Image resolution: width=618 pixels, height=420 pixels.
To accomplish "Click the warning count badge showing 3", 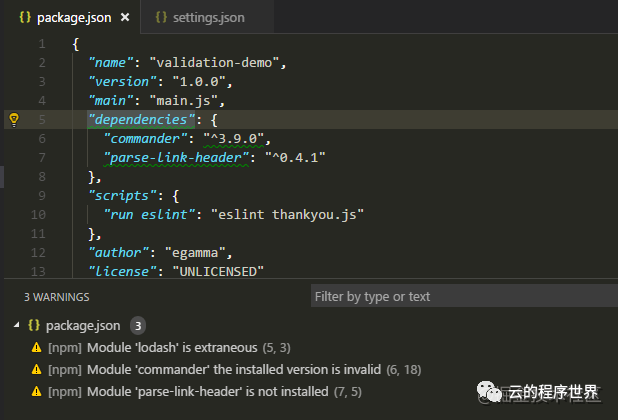I will [x=138, y=326].
